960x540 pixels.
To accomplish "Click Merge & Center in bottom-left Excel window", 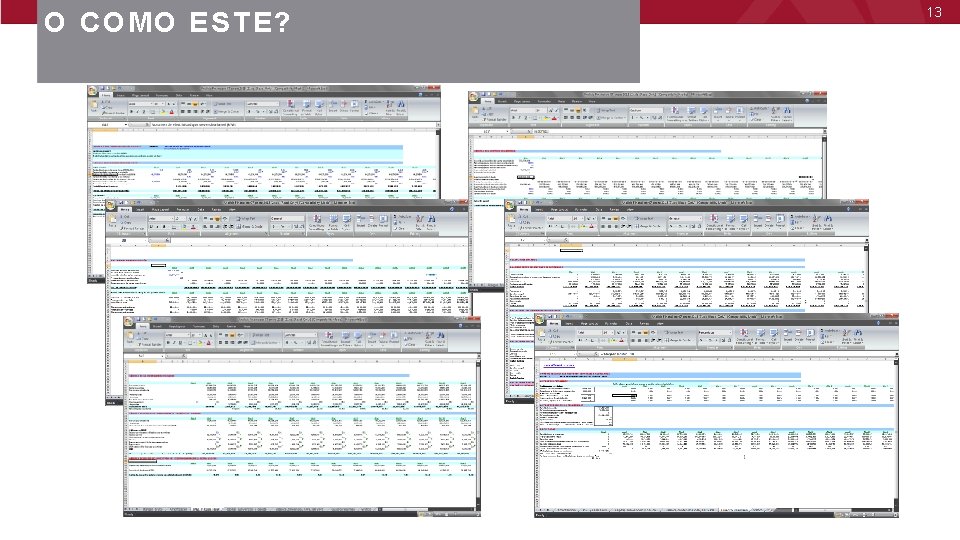I will [x=266, y=343].
